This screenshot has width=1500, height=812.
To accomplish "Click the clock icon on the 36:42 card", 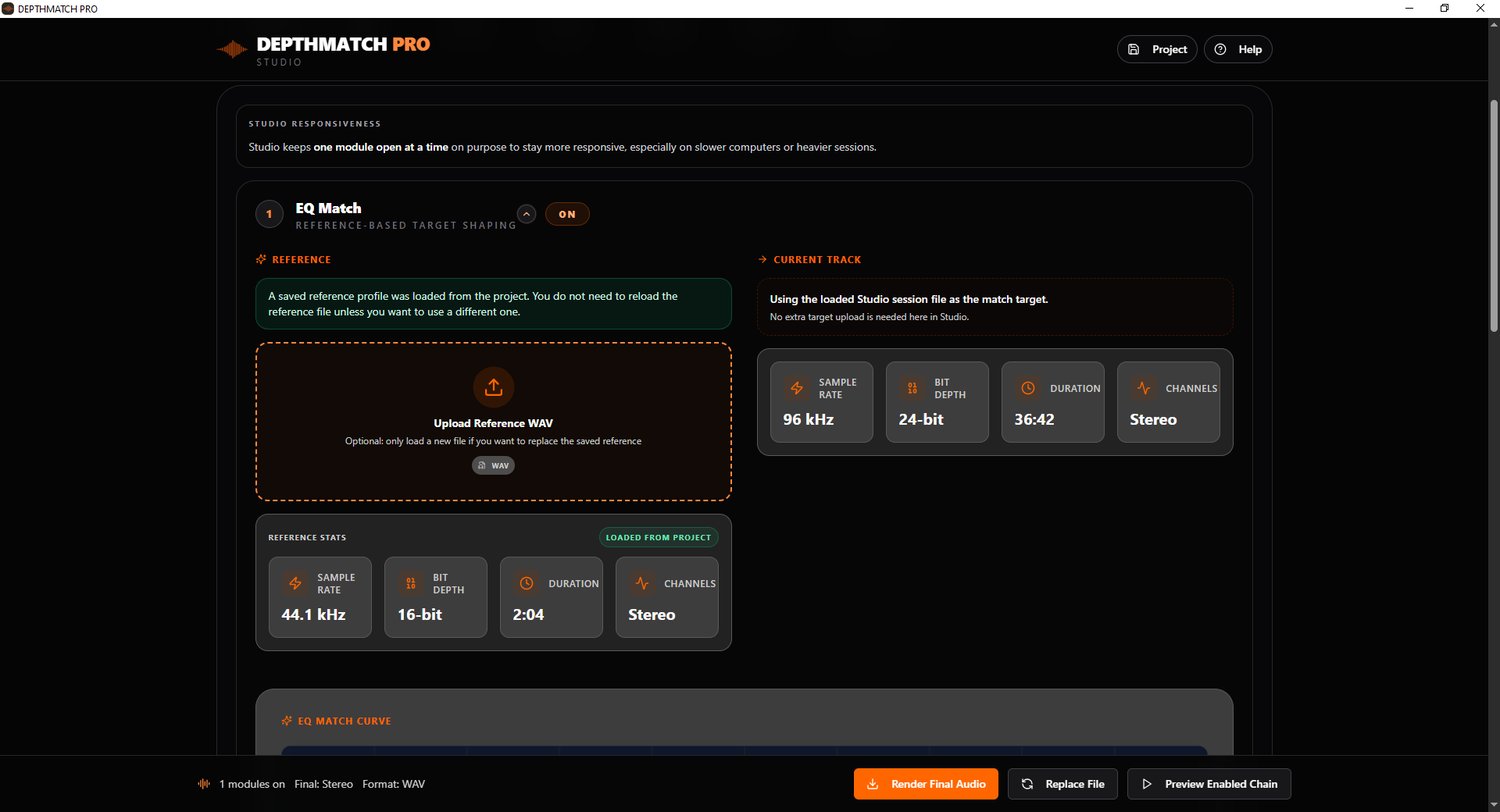I will [1028, 388].
